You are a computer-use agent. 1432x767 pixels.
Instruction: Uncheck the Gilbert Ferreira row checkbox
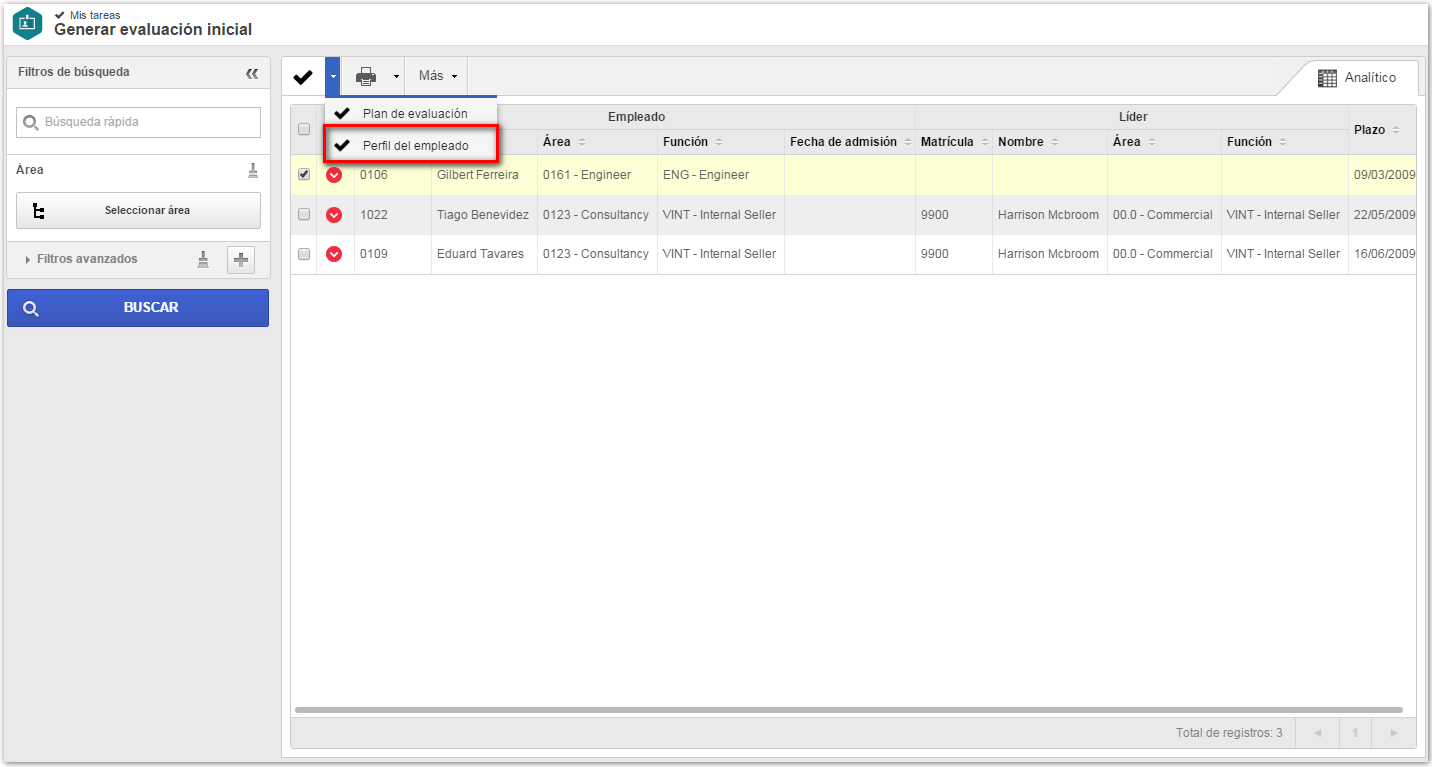pos(304,174)
